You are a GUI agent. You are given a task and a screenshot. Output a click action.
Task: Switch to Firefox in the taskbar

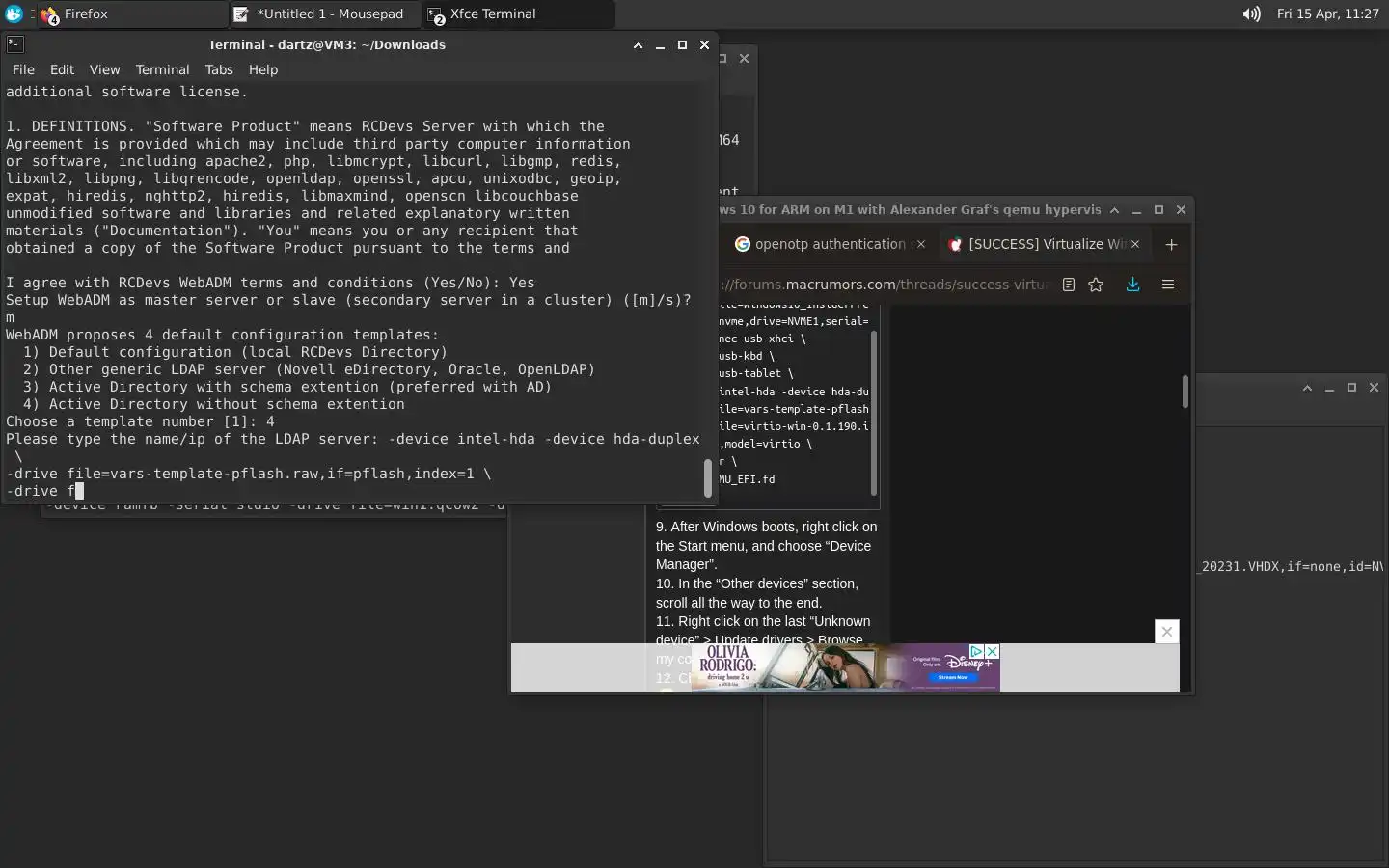(130, 14)
